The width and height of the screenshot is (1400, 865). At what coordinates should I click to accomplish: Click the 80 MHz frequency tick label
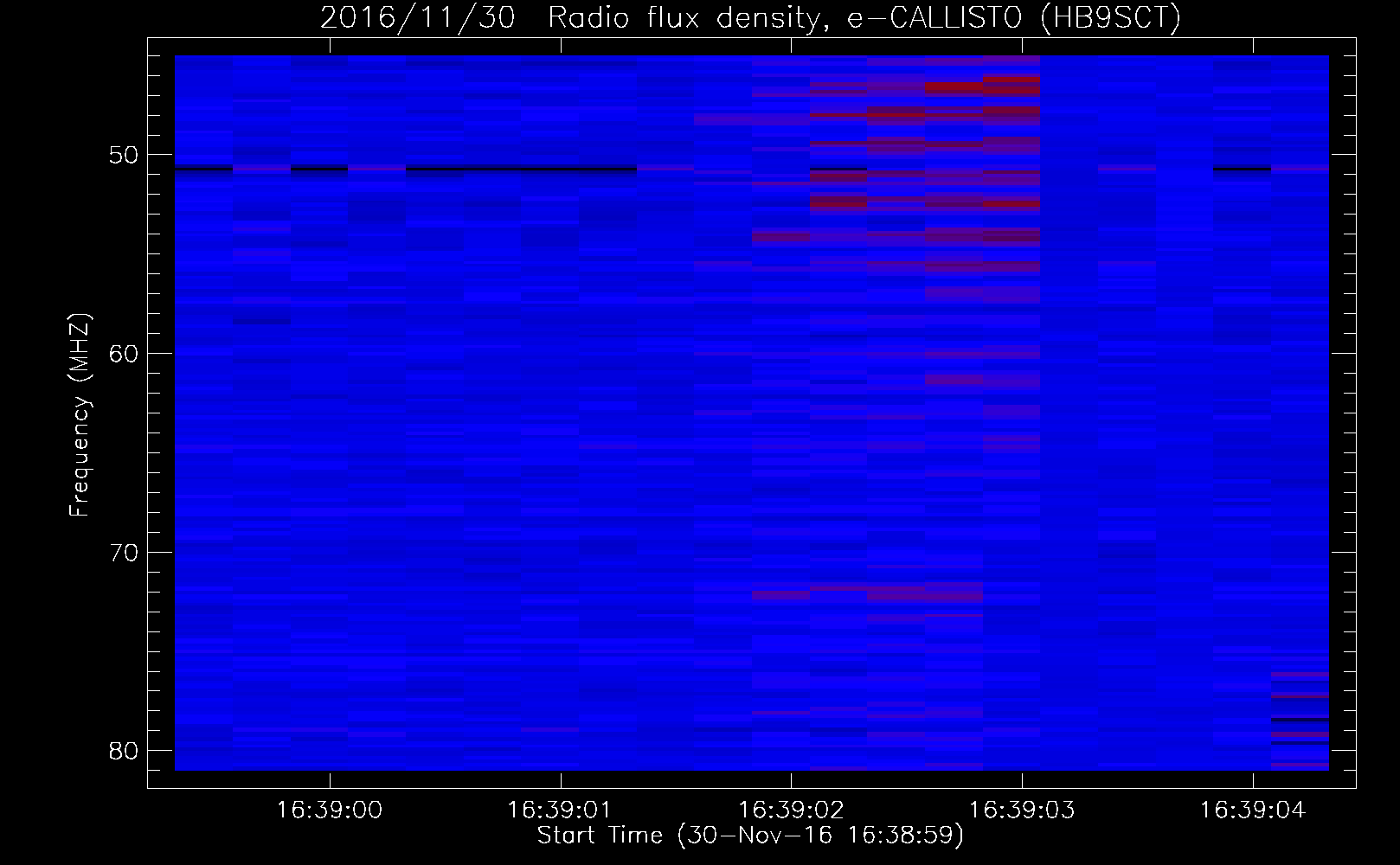coord(125,750)
